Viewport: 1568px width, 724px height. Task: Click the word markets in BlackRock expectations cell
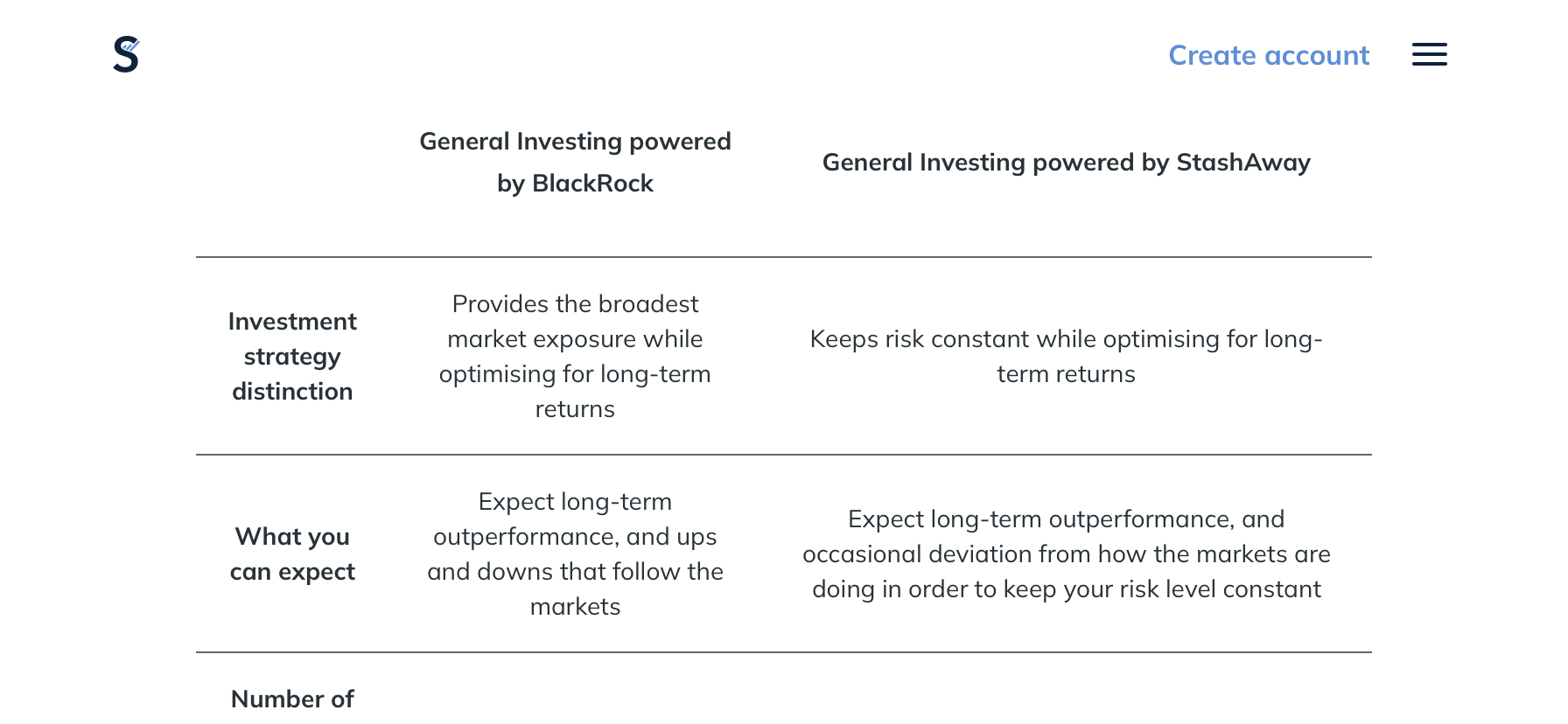[575, 607]
